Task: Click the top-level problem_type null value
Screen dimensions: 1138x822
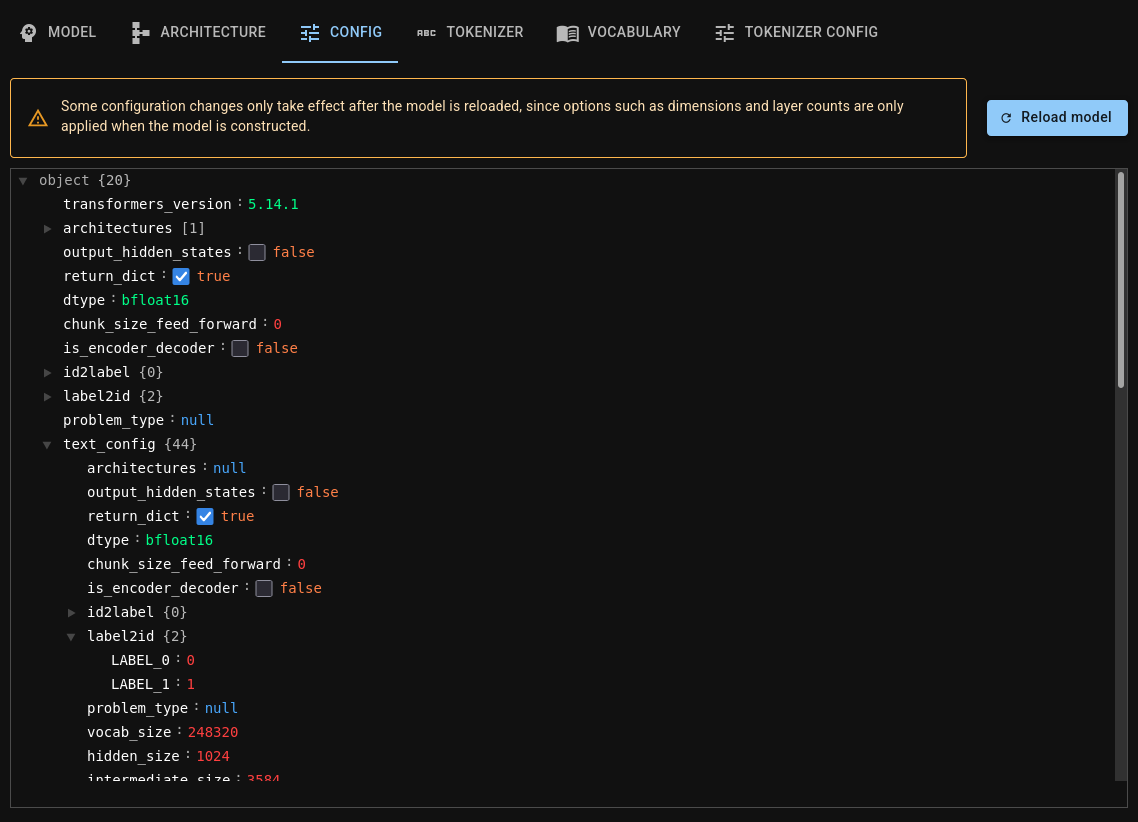Action: tap(197, 420)
